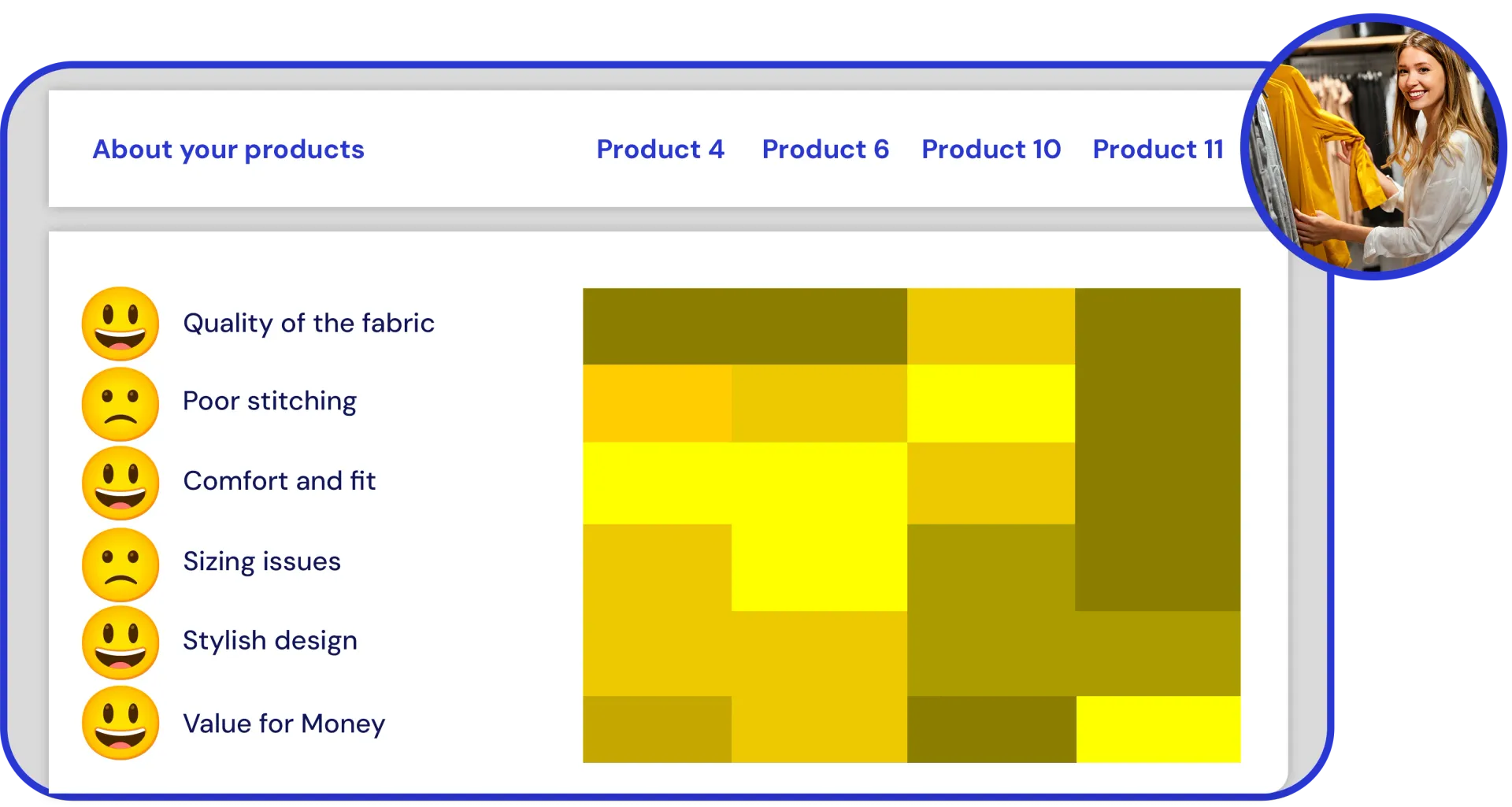
Task: Click the happy emoji beside Quality of the fabric
Action: [x=120, y=324]
